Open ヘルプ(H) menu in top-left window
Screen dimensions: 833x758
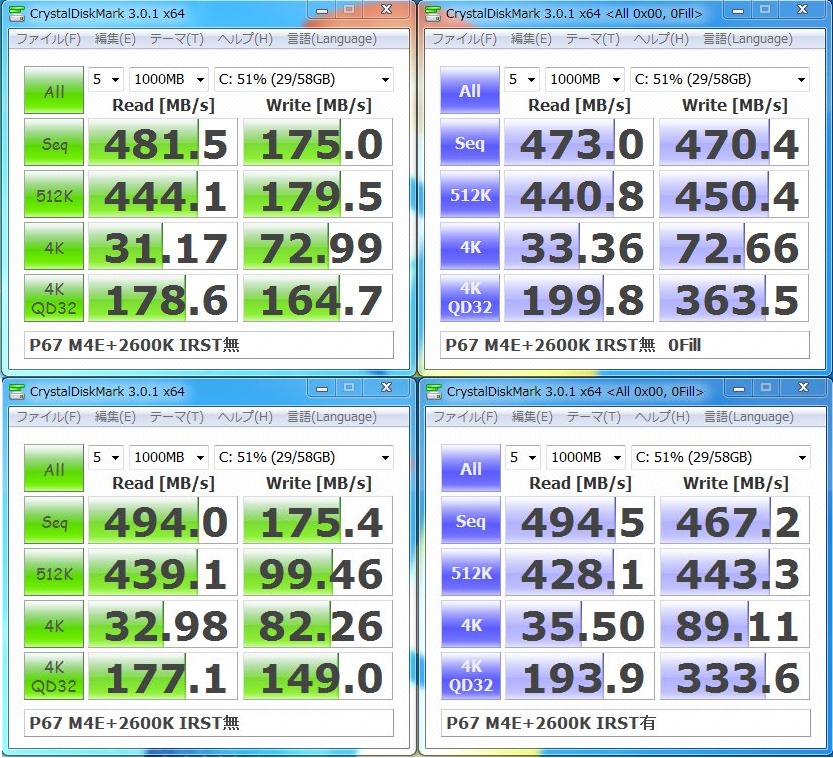click(245, 39)
